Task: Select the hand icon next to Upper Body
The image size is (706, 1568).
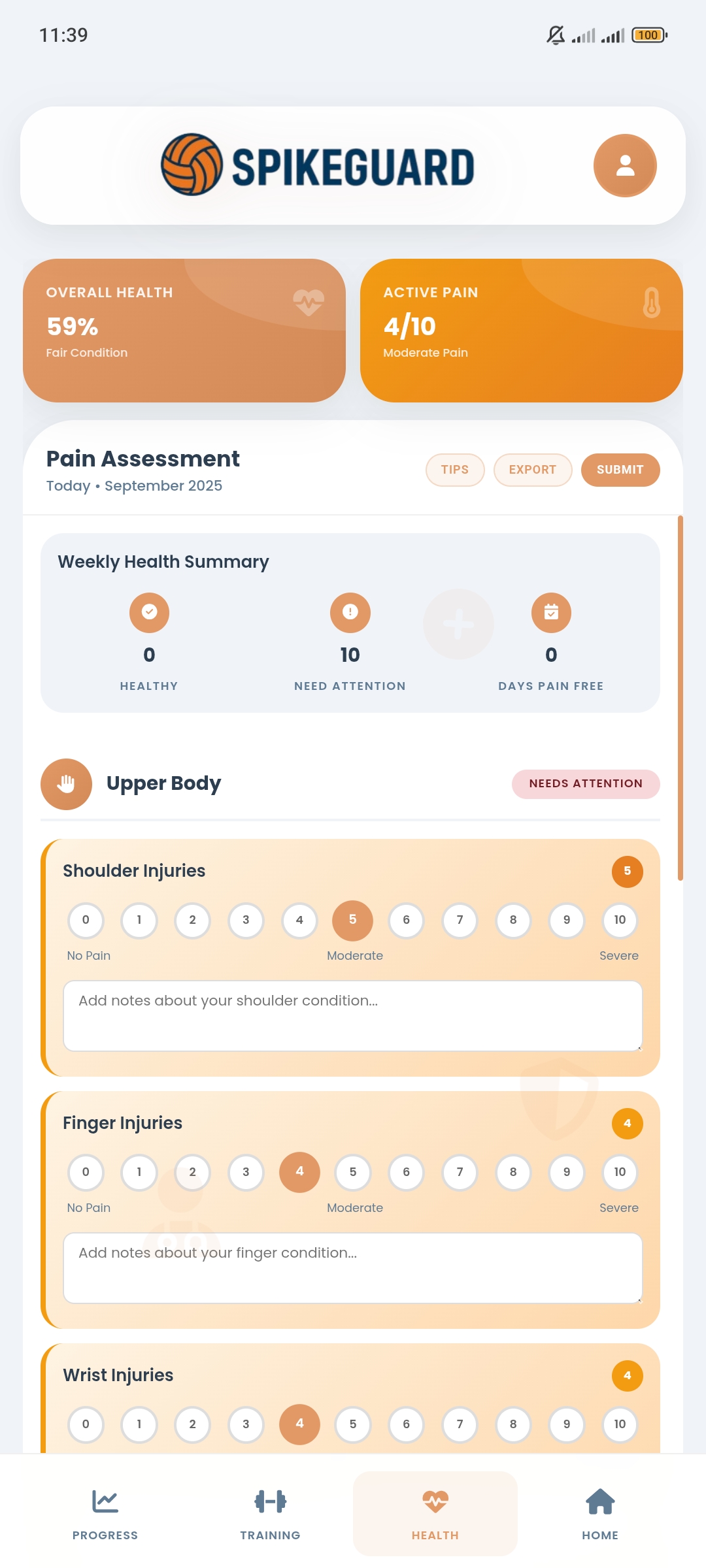Action: (65, 784)
